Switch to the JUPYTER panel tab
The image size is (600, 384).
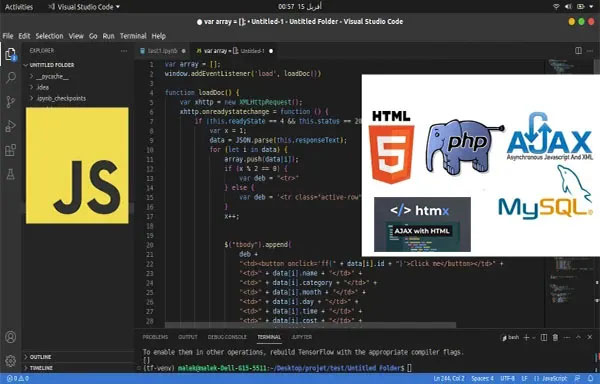click(x=302, y=337)
